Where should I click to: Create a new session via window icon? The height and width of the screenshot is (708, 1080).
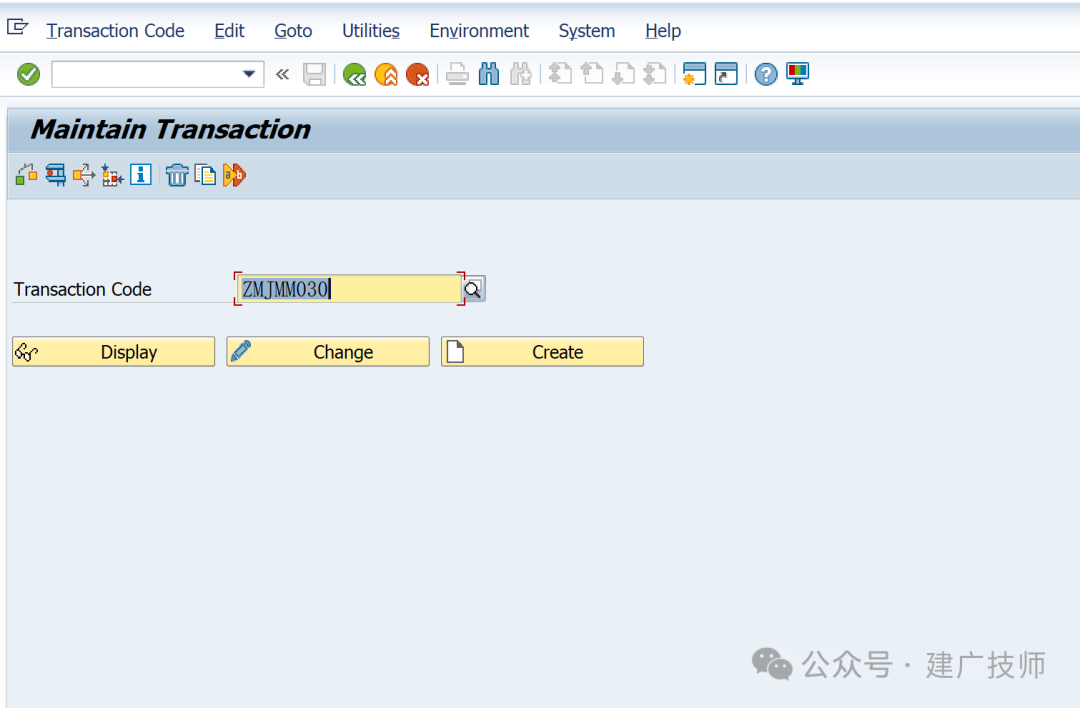coord(694,74)
